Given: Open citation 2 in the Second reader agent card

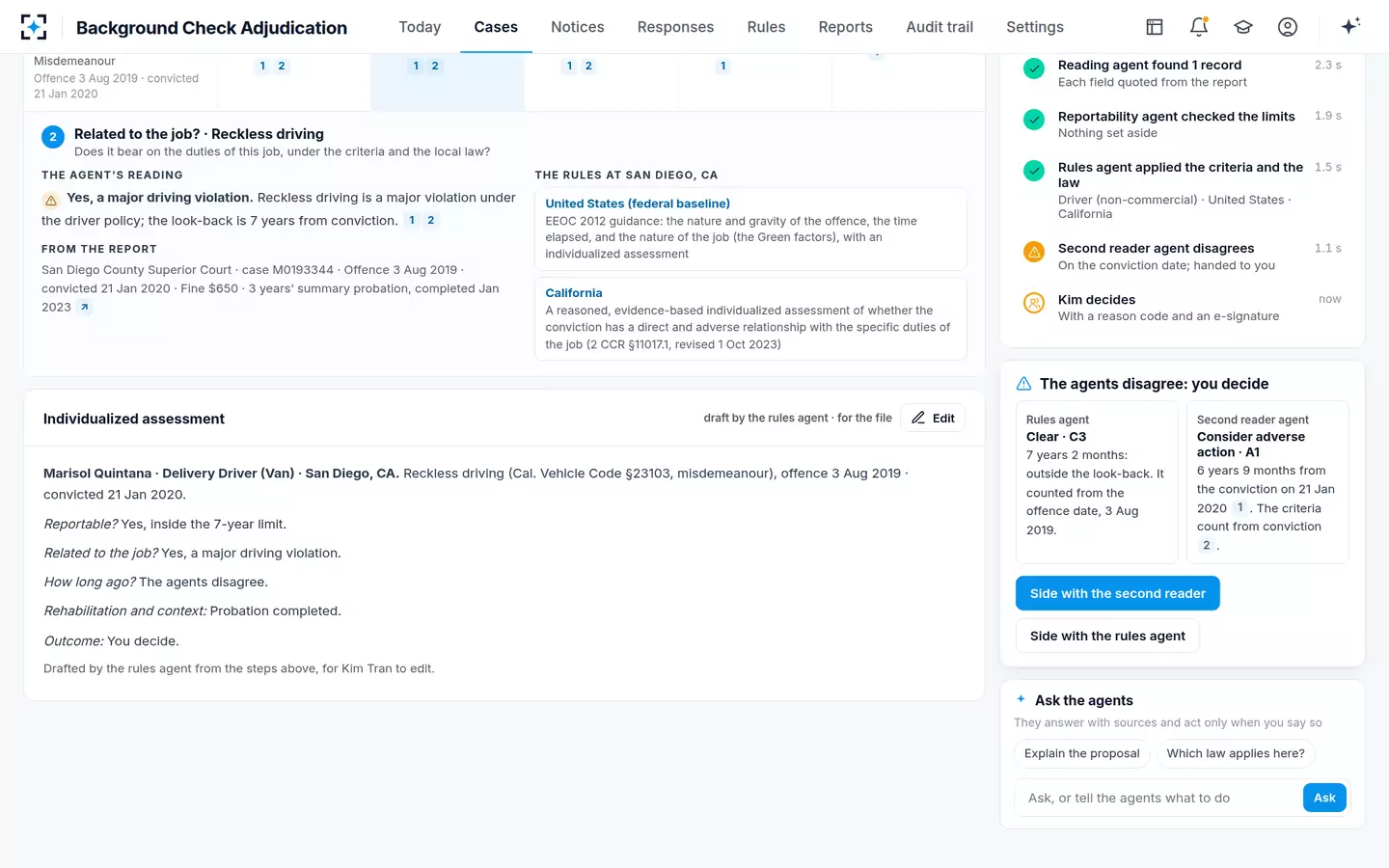Looking at the screenshot, I should pyautogui.click(x=1206, y=545).
